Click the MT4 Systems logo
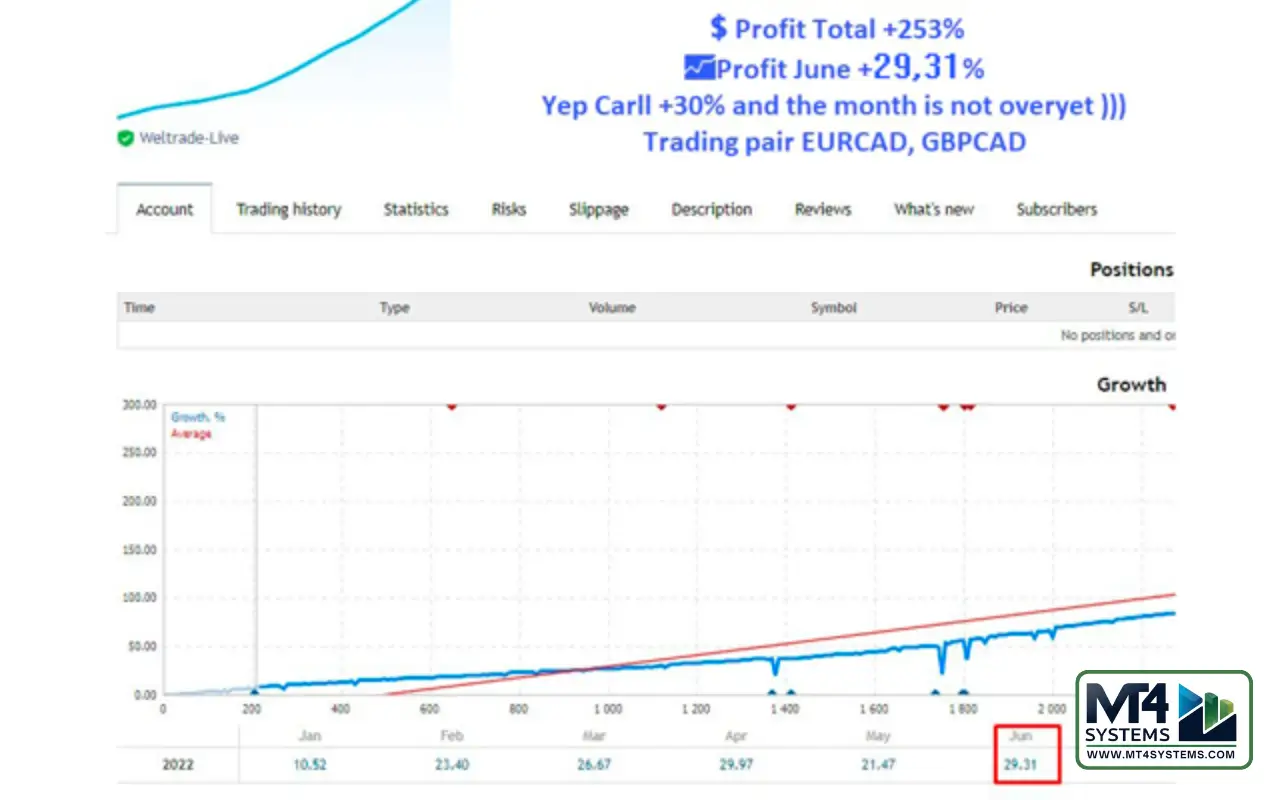 pos(1163,718)
